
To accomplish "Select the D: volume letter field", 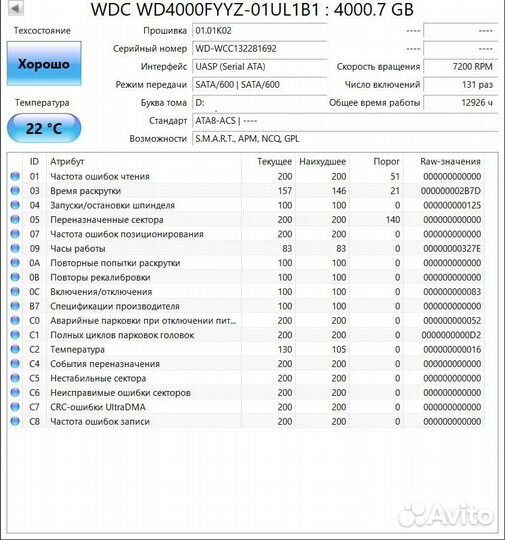I will tap(259, 103).
